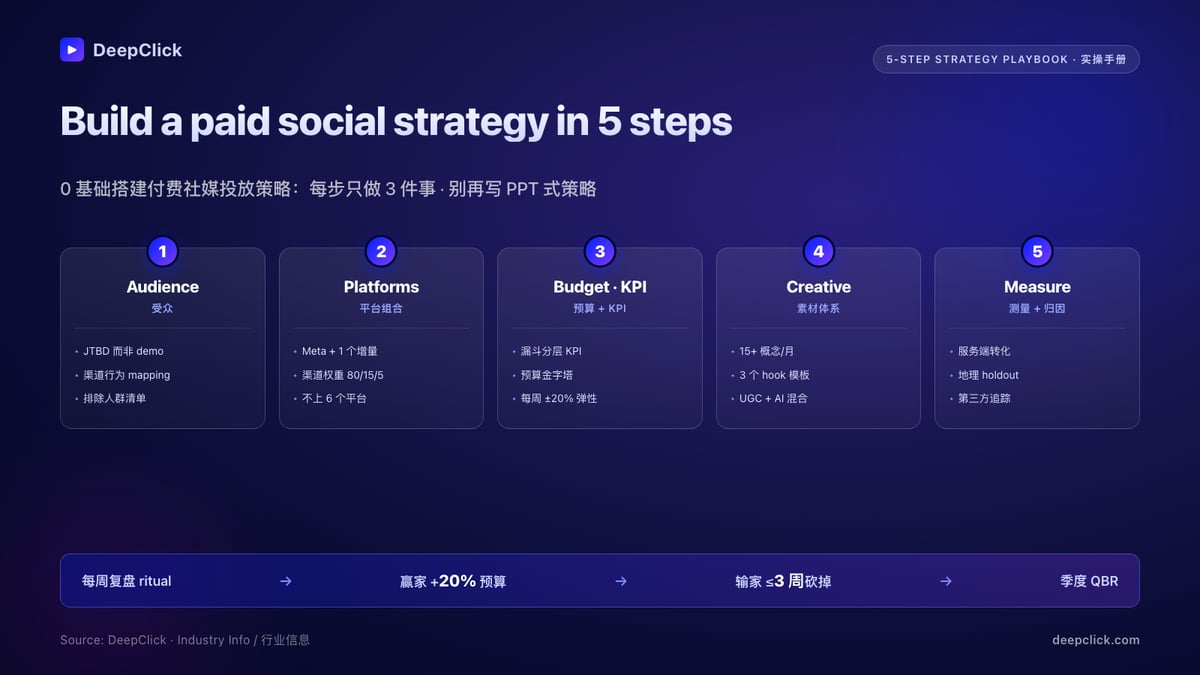The width and height of the screenshot is (1200, 675).
Task: Click the Chinese subtitle starting with '0 基础搭建'
Action: (328, 189)
